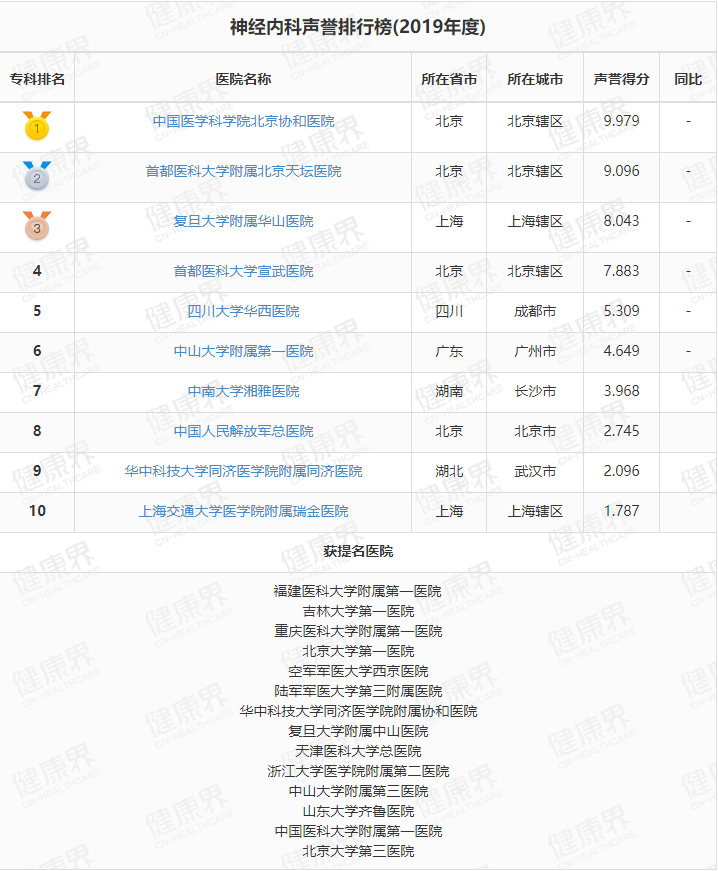Viewport: 718px width, 871px height.
Task: Open 华中科技大学同济医学院附属同济医院 link
Action: tap(243, 471)
